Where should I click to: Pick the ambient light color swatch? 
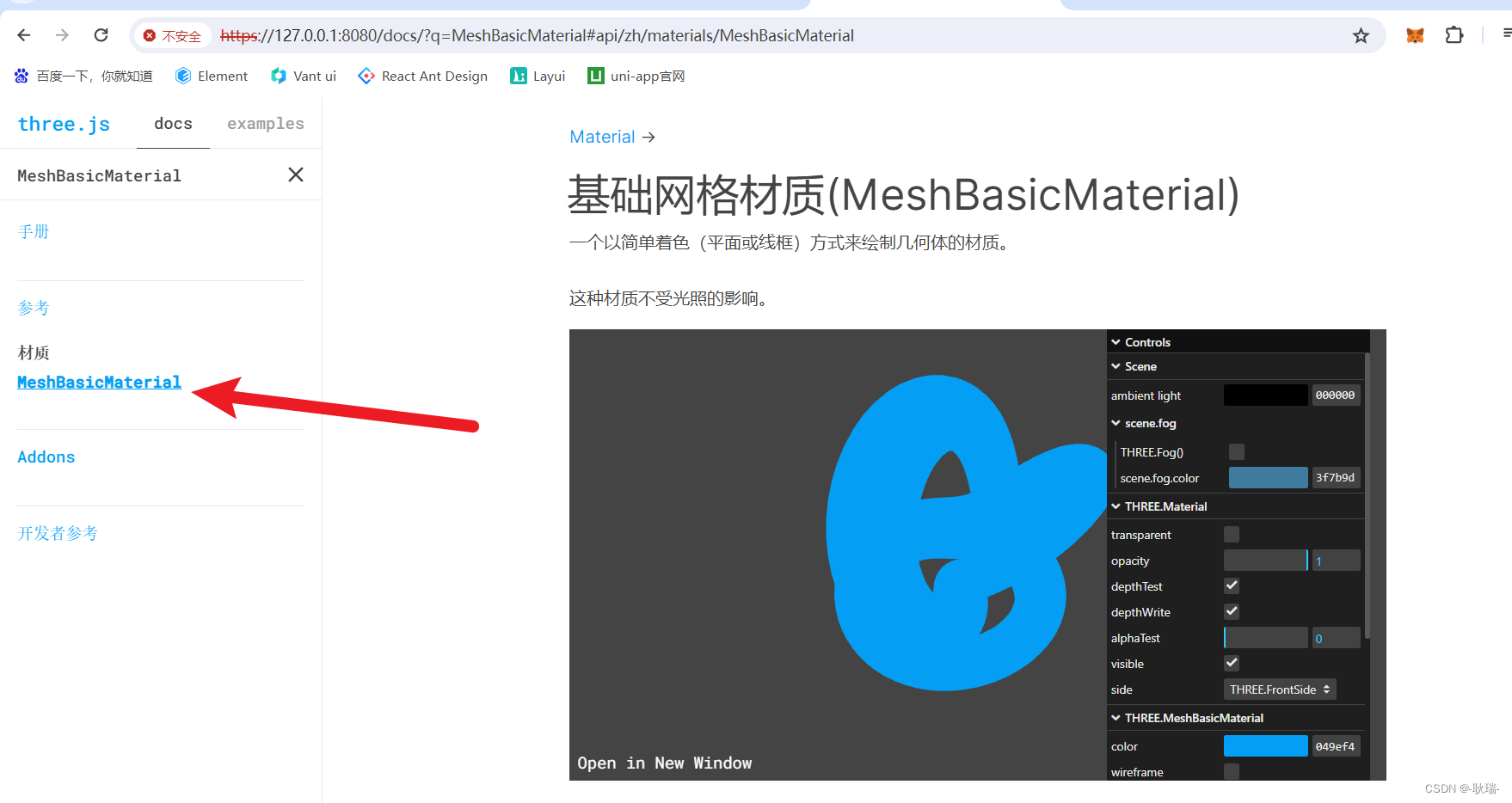[1265, 395]
